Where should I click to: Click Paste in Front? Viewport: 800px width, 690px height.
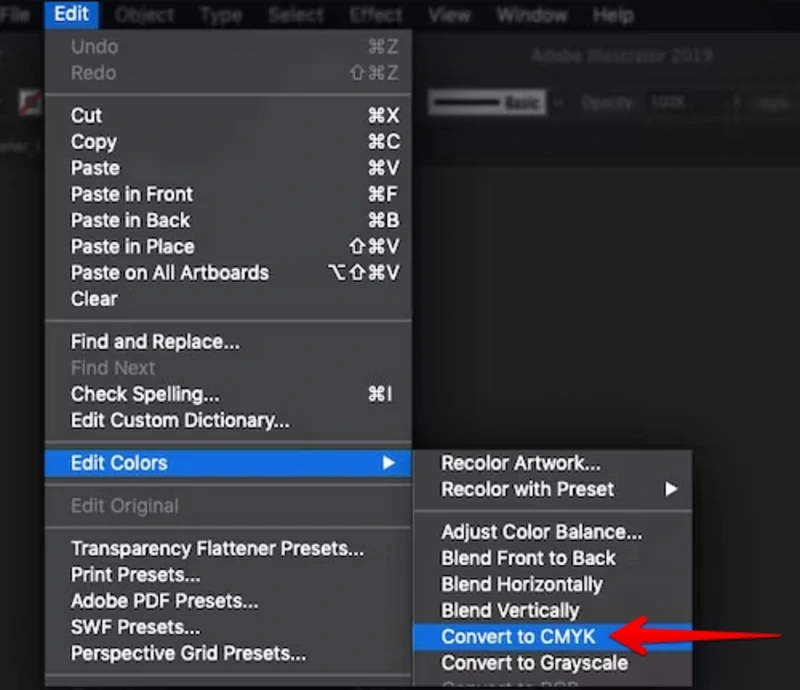pos(131,194)
